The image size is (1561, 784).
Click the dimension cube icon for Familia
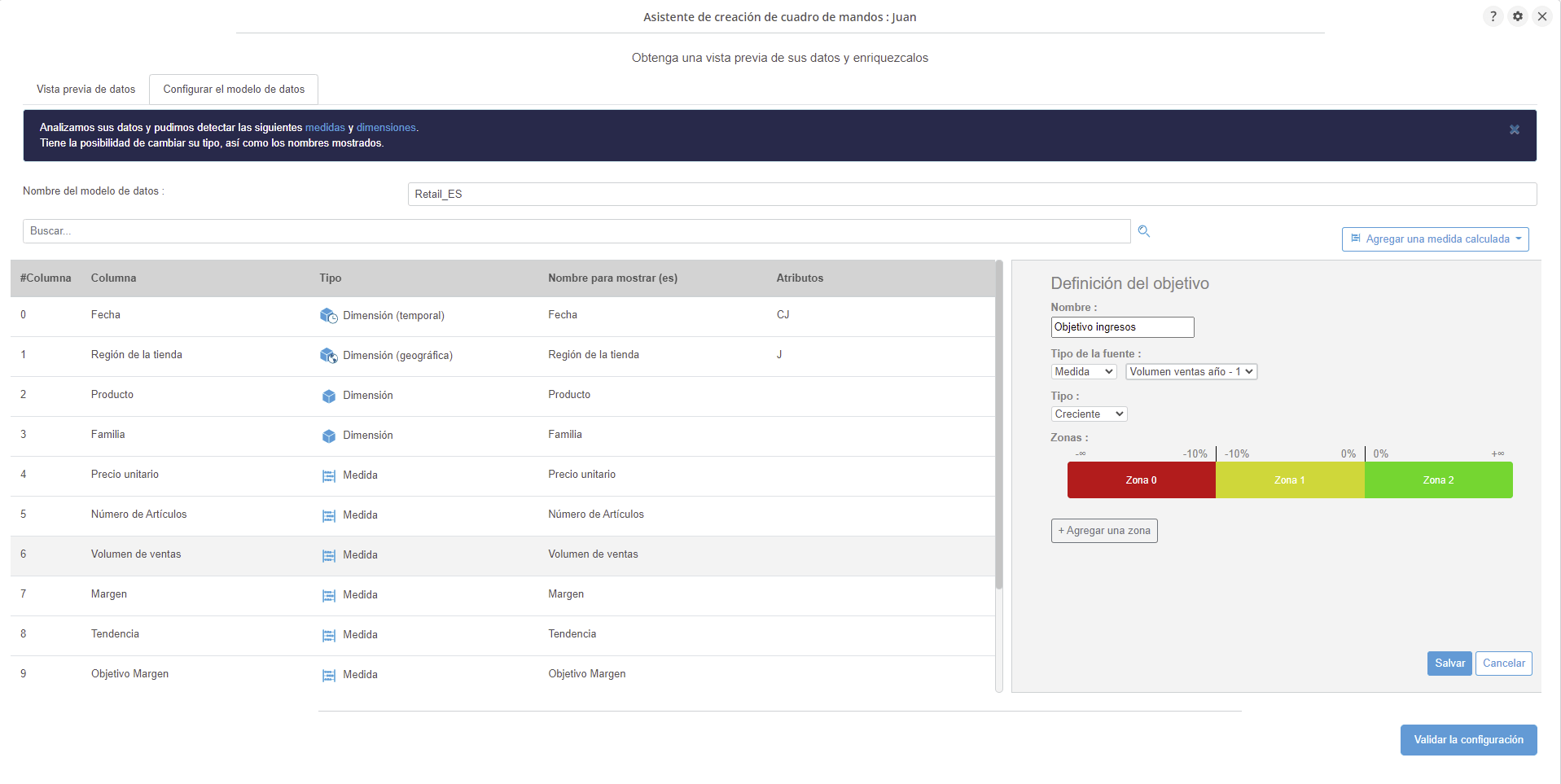click(329, 436)
